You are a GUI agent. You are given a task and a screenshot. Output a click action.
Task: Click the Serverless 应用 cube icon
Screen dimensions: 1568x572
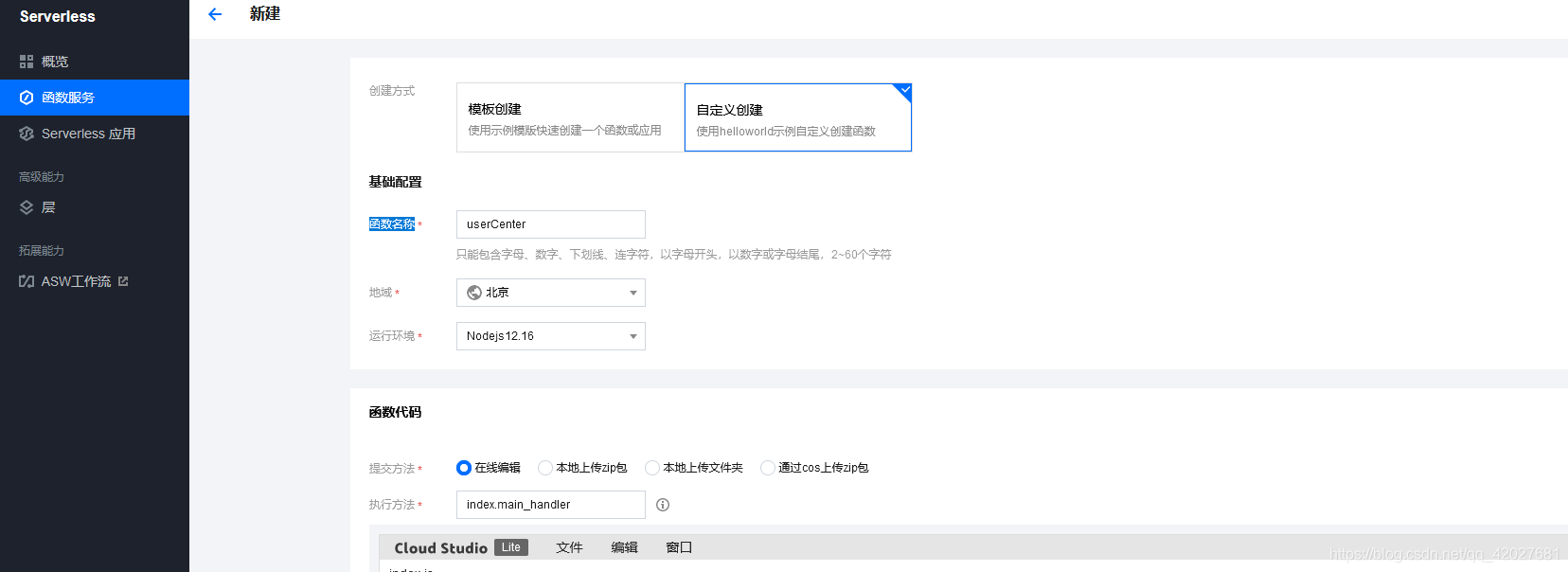coord(27,134)
